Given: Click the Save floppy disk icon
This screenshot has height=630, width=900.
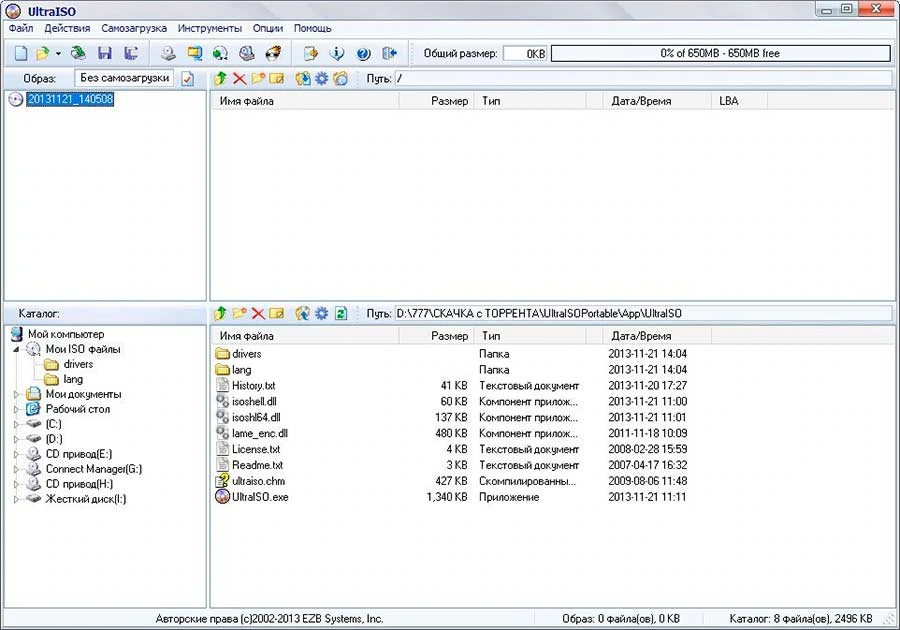Looking at the screenshot, I should (x=104, y=53).
